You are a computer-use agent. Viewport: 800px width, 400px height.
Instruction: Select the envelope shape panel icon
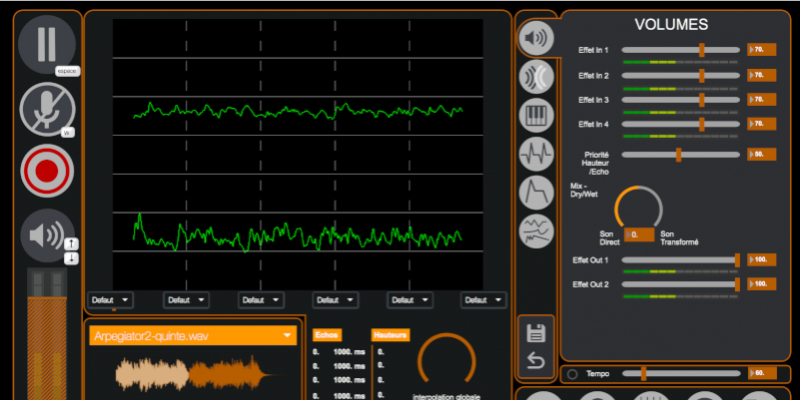(537, 192)
